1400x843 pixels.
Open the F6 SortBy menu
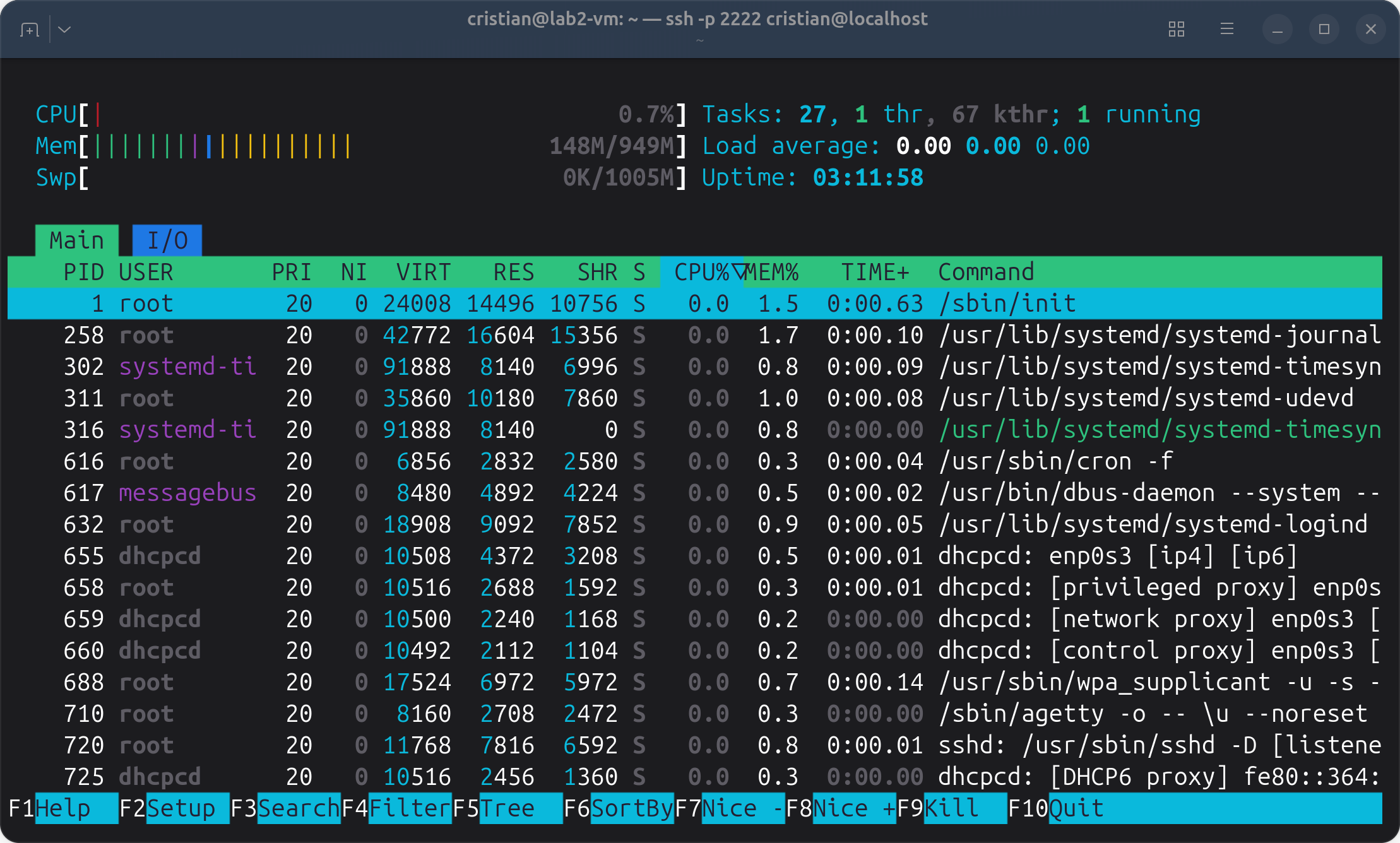click(619, 808)
